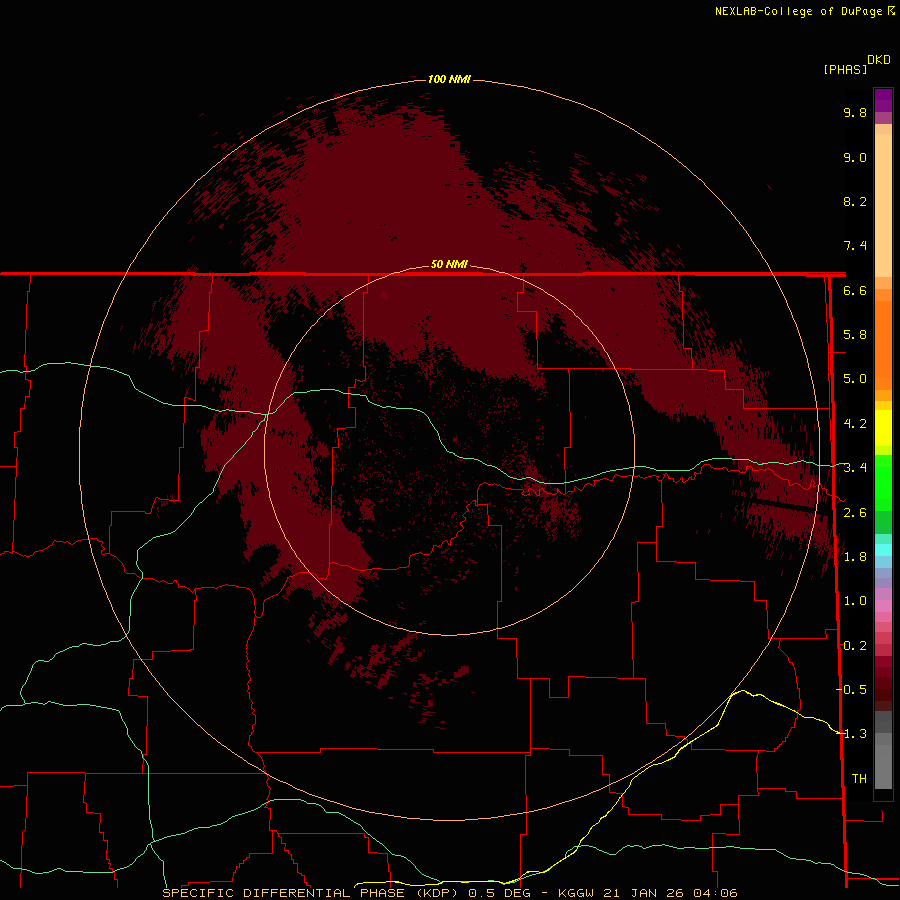The width and height of the screenshot is (900, 900).
Task: Click the purple swatch atop color bar
Action: [883, 100]
